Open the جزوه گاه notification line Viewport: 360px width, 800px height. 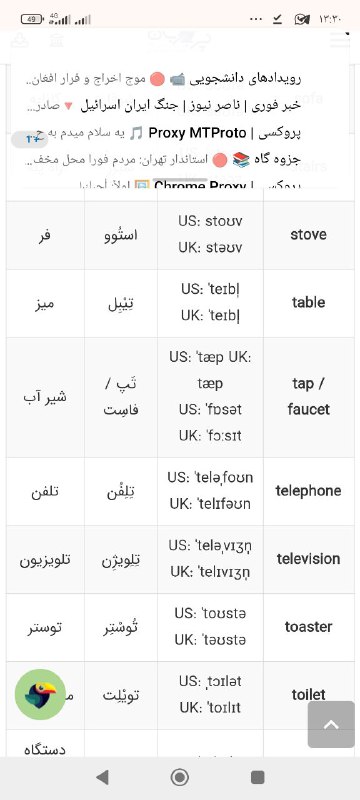[x=163, y=160]
